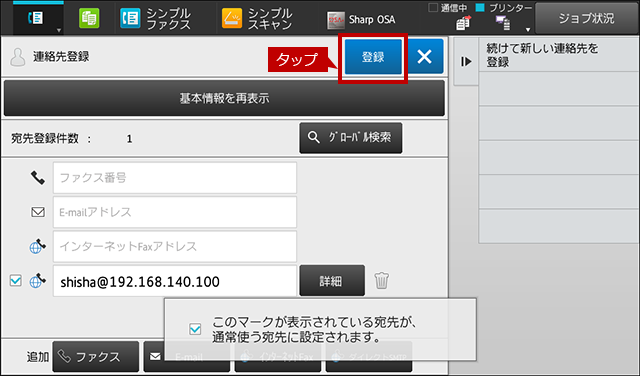640x376 pixels.
Task: Expand the mode dropdown arrow under the first icon
Action: 59,31
